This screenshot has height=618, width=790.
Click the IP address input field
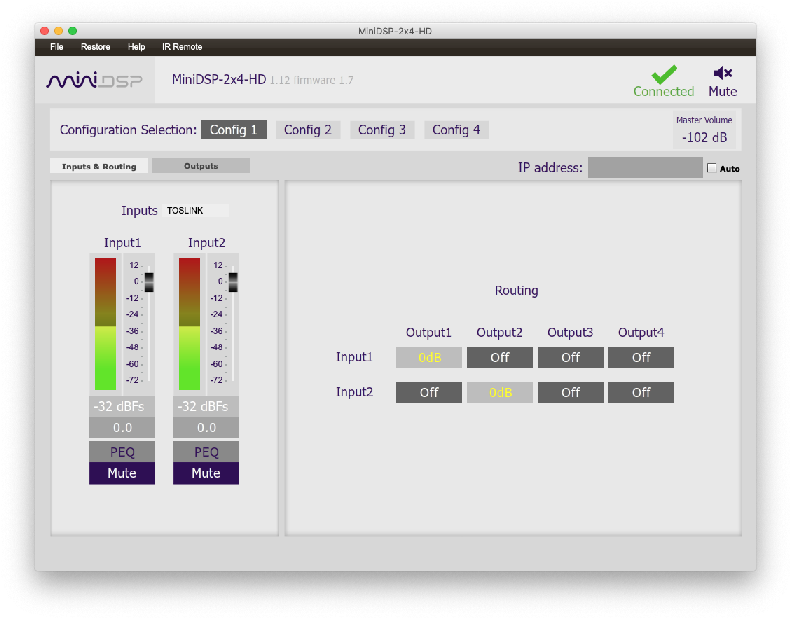tap(645, 168)
